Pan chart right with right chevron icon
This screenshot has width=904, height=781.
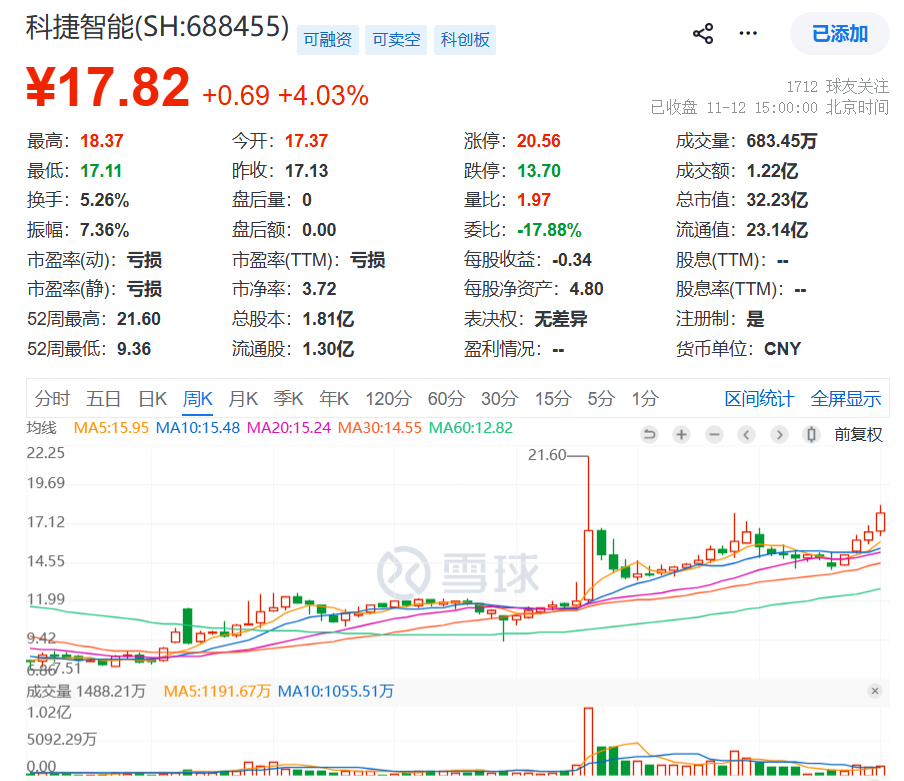779,434
